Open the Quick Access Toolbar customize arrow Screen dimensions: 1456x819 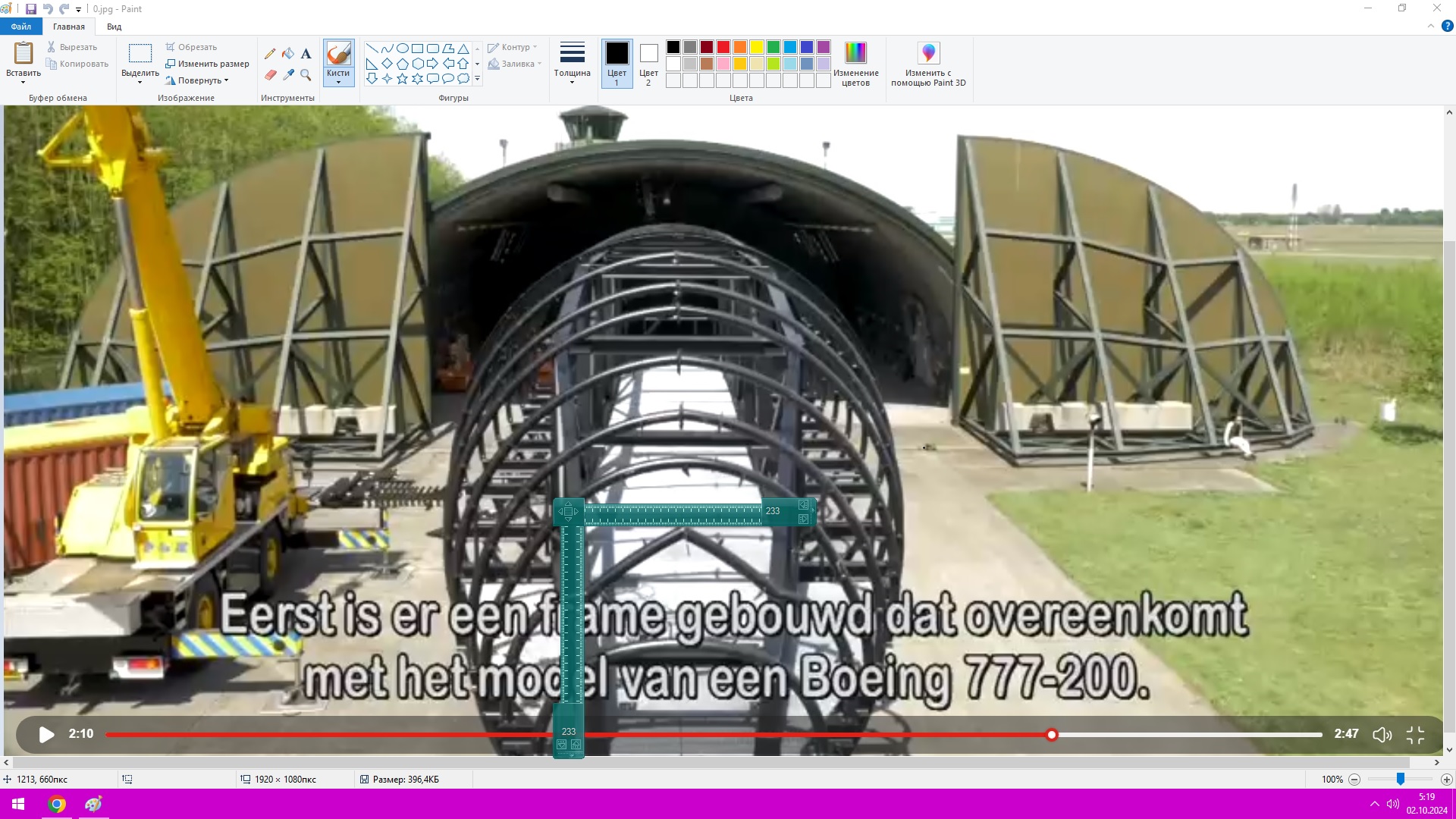[79, 9]
